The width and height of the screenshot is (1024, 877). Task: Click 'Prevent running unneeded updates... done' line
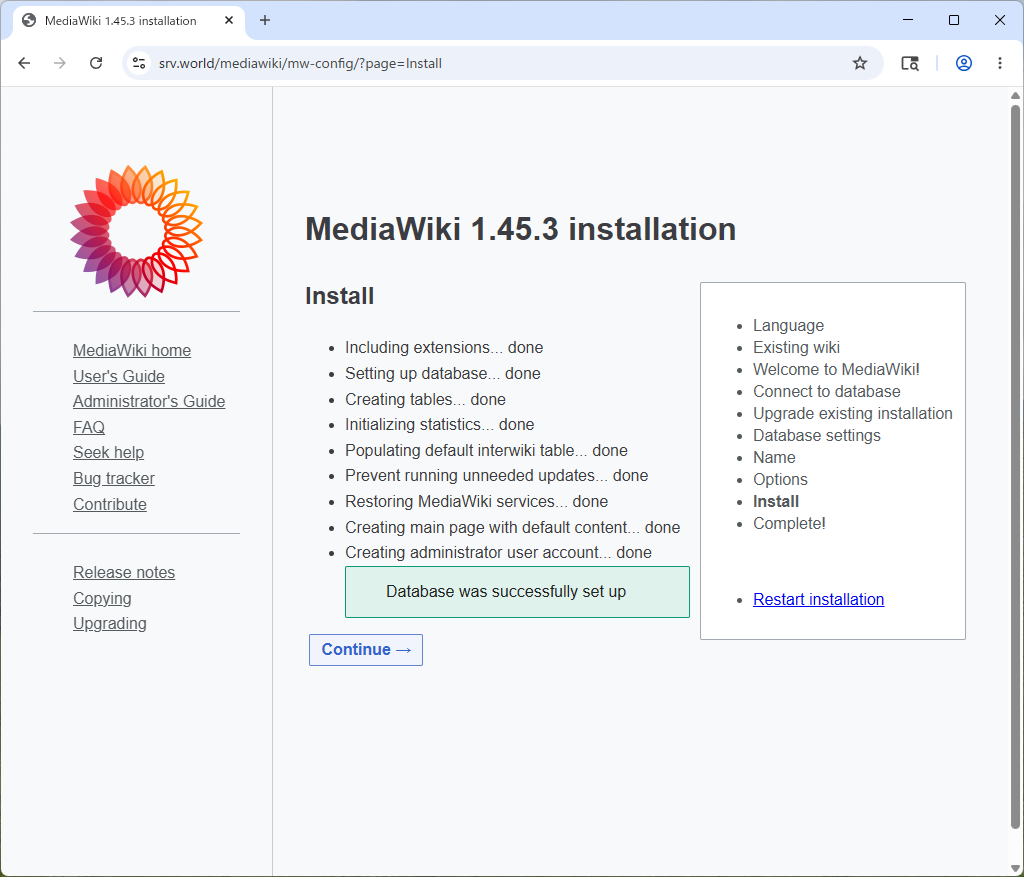(x=496, y=475)
